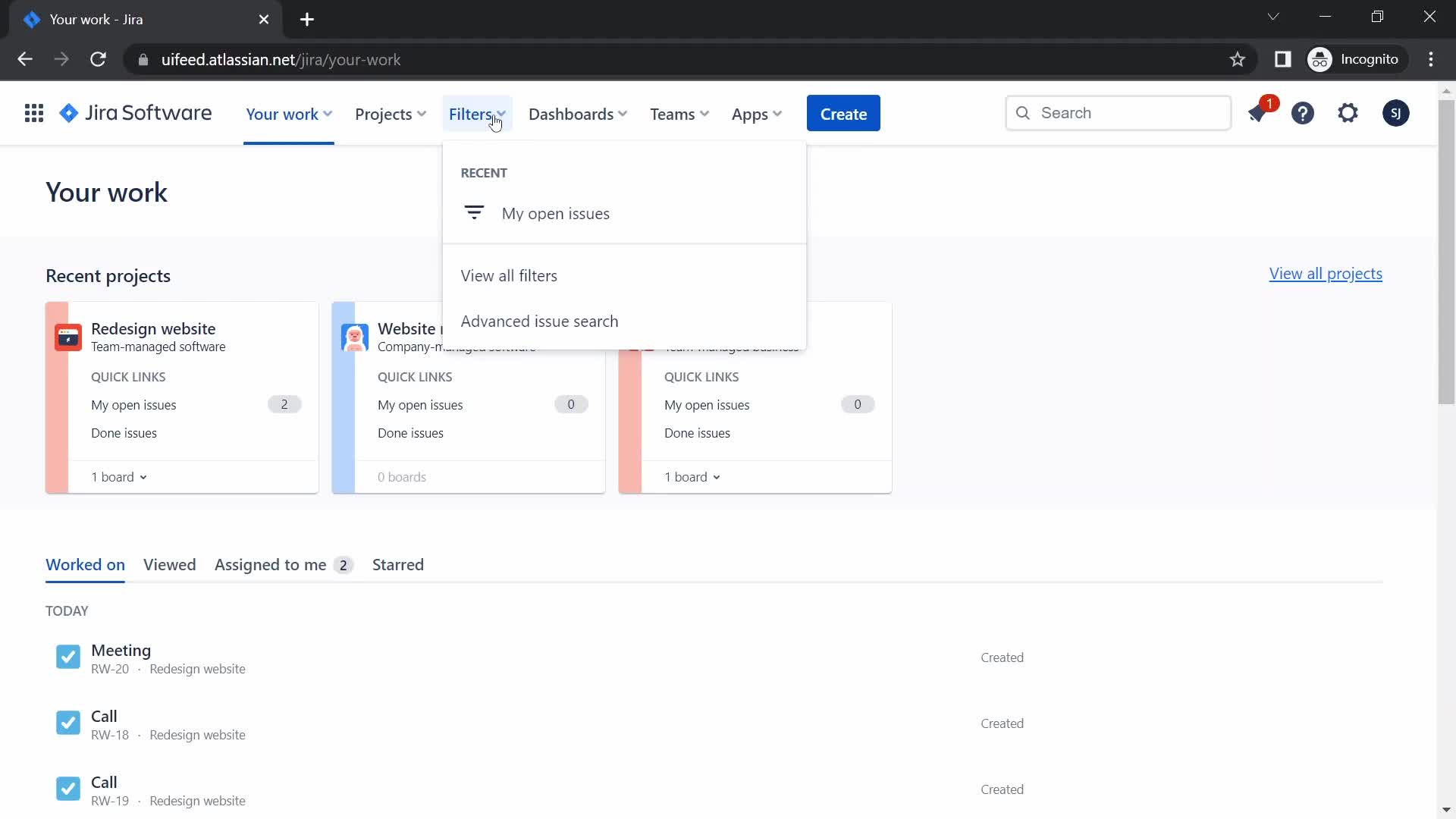The height and width of the screenshot is (819, 1456).
Task: Toggle the Call task checkbox RW-19
Action: tap(68, 789)
